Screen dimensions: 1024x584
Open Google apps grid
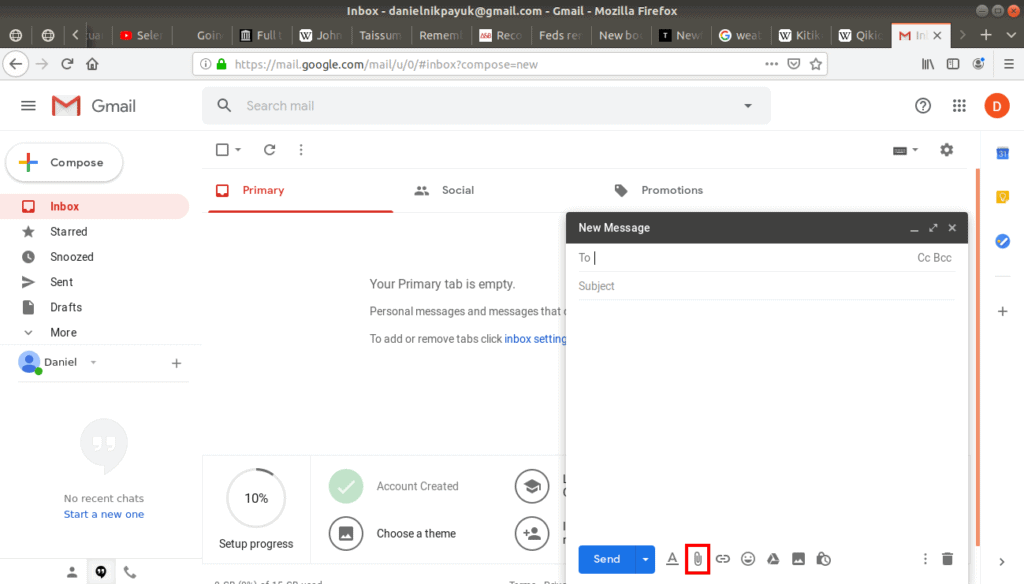[959, 106]
